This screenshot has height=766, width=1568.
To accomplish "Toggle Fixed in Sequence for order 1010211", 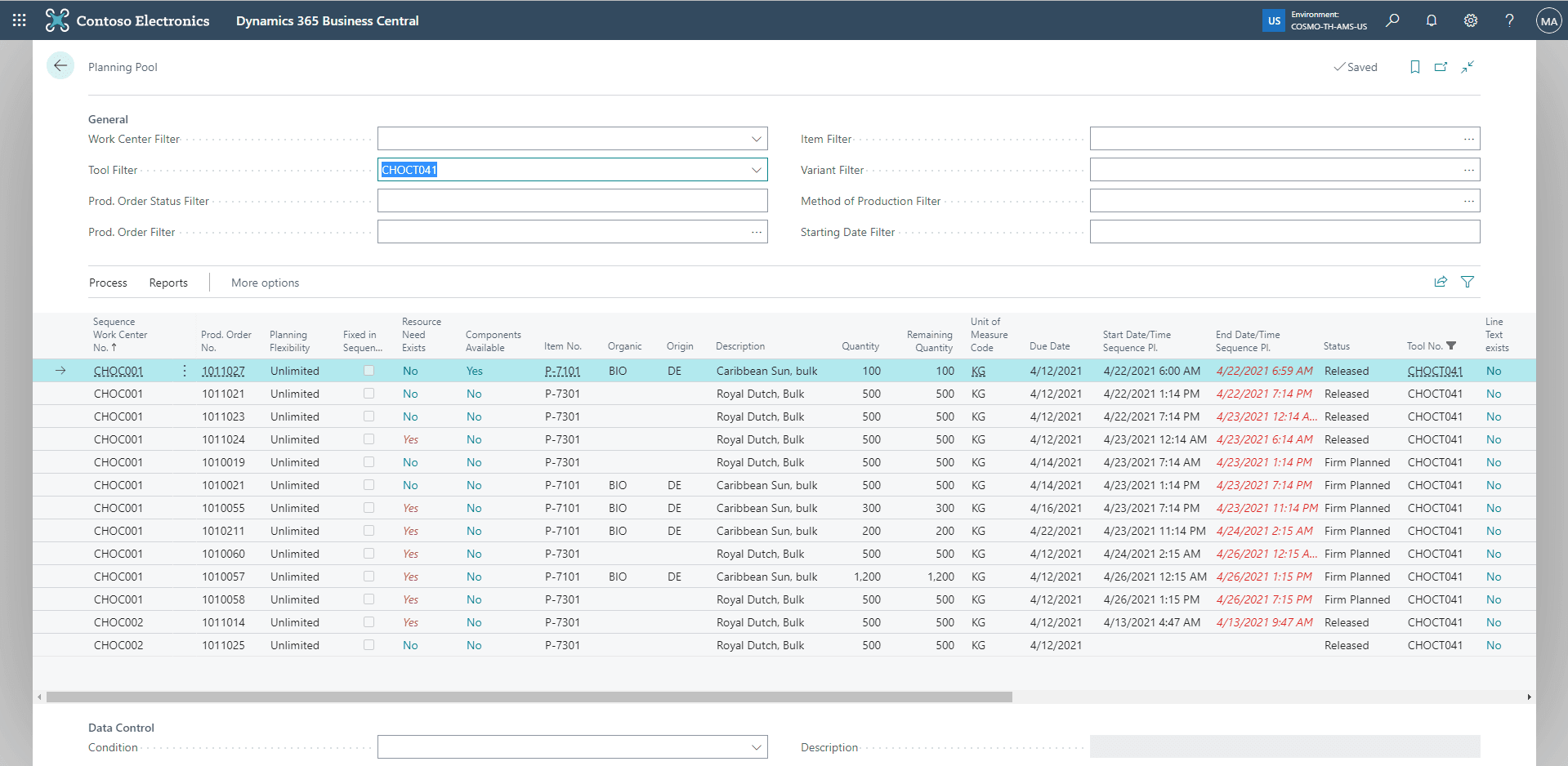I will (x=369, y=531).
